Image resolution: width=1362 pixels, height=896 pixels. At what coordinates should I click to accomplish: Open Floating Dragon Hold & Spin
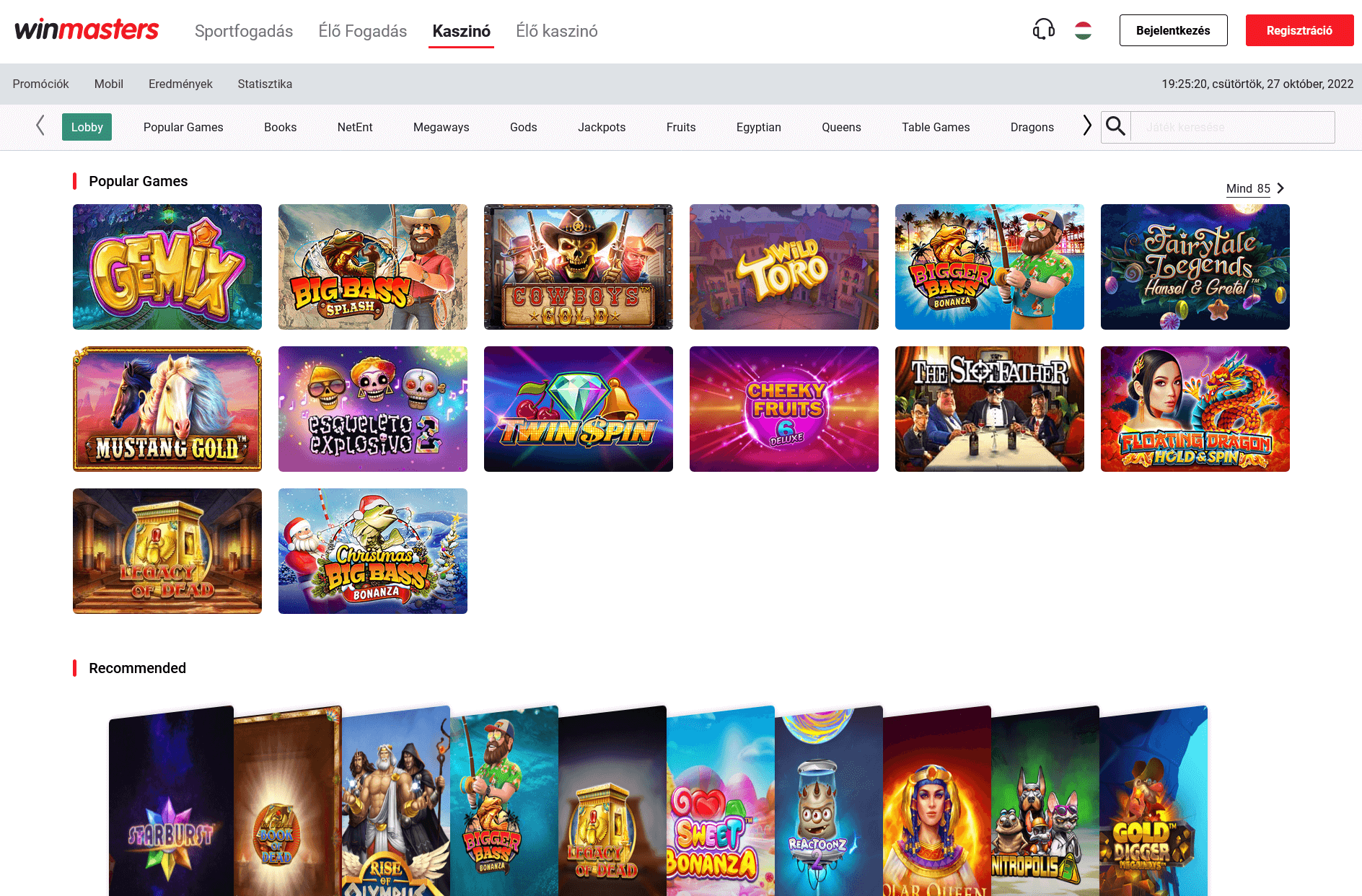[1195, 409]
